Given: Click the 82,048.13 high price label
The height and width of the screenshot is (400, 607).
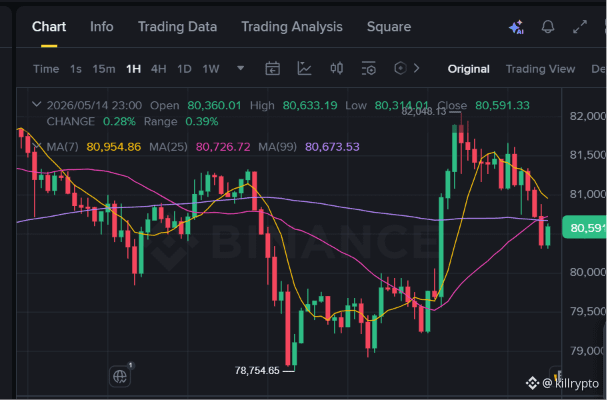Looking at the screenshot, I should [x=424, y=112].
